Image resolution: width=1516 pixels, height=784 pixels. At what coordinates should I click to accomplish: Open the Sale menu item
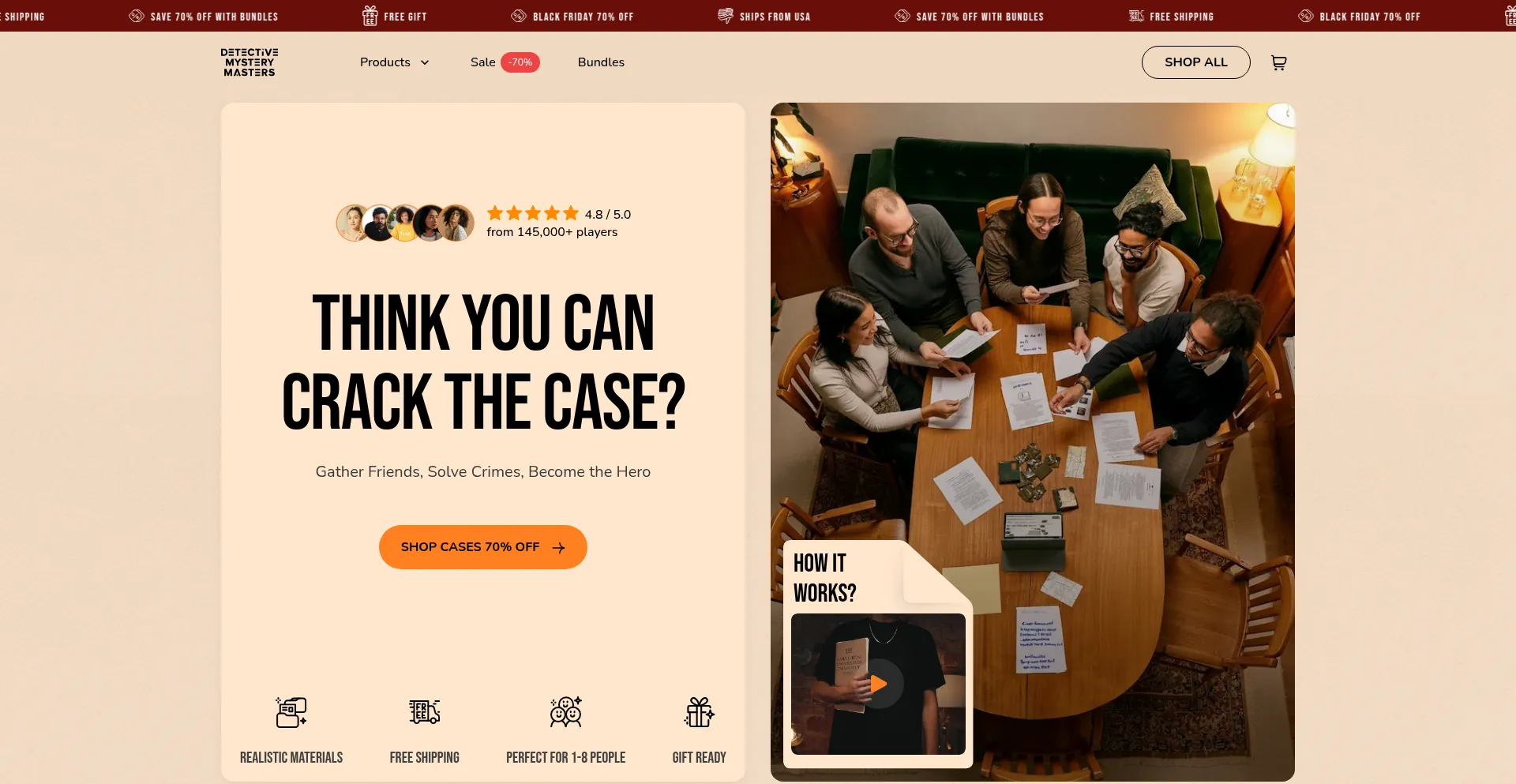(483, 62)
